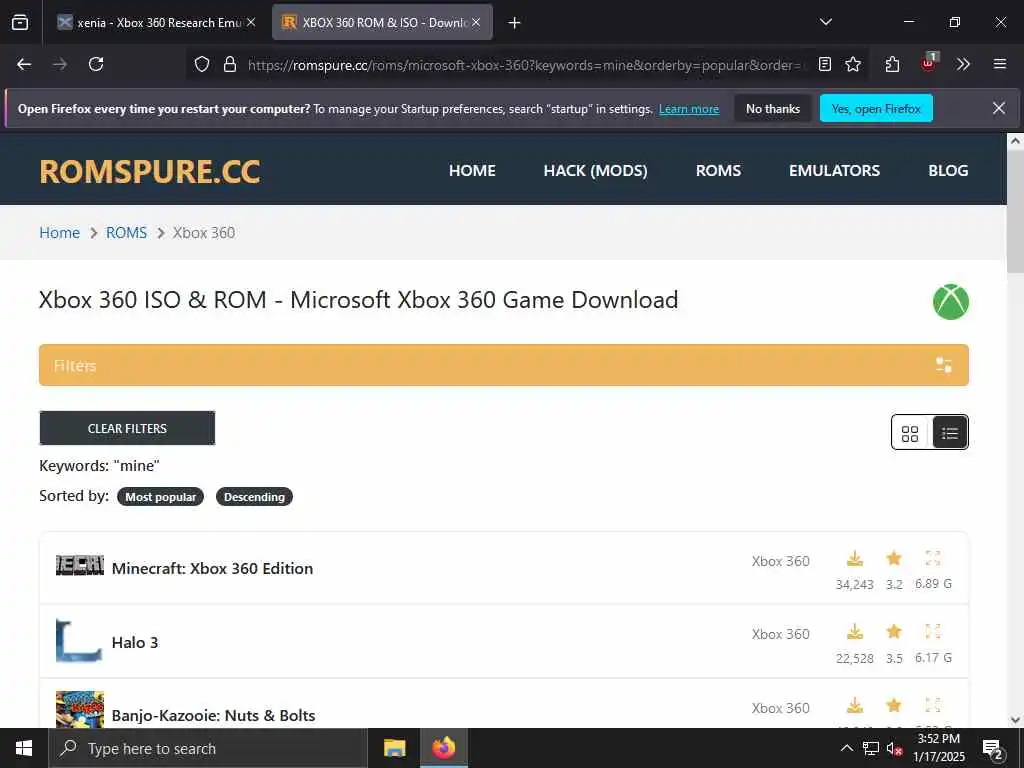Image resolution: width=1024 pixels, height=768 pixels.
Task: Open the uBlock Origin extension icon
Action: 929,63
